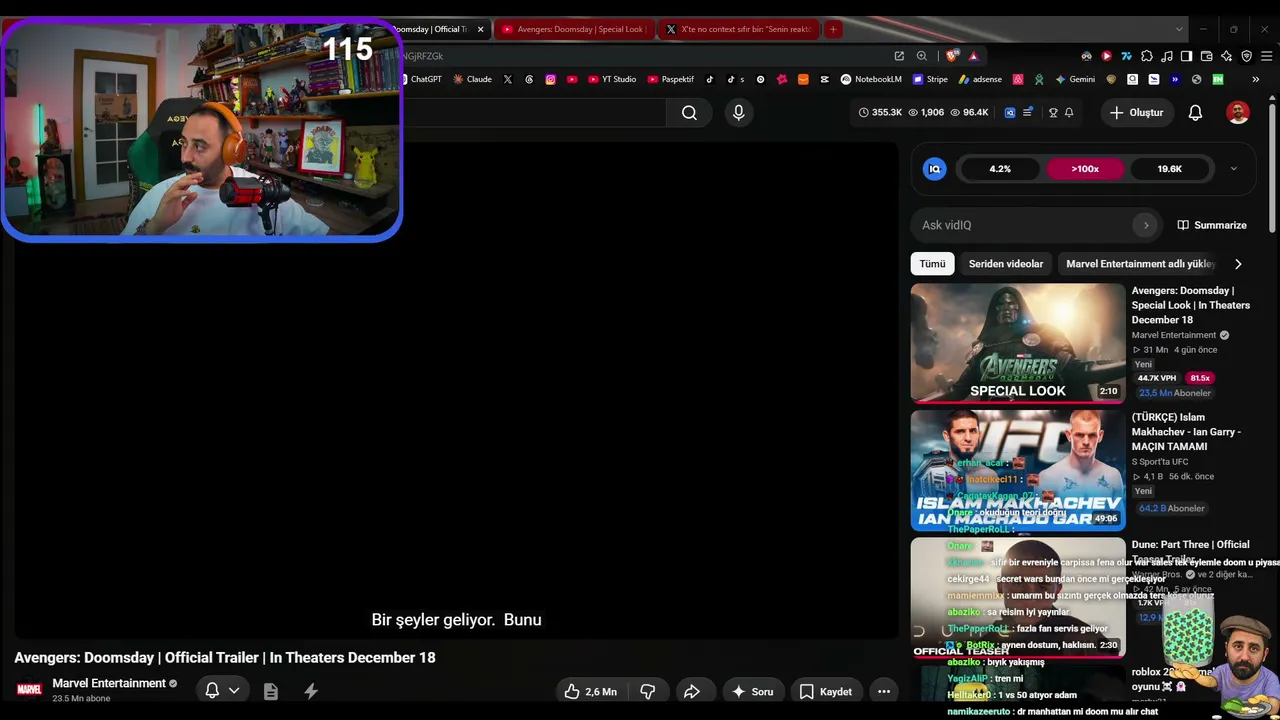Open the browser hamburger menu
Viewport: 1280px width, 720px height.
click(x=1265, y=56)
